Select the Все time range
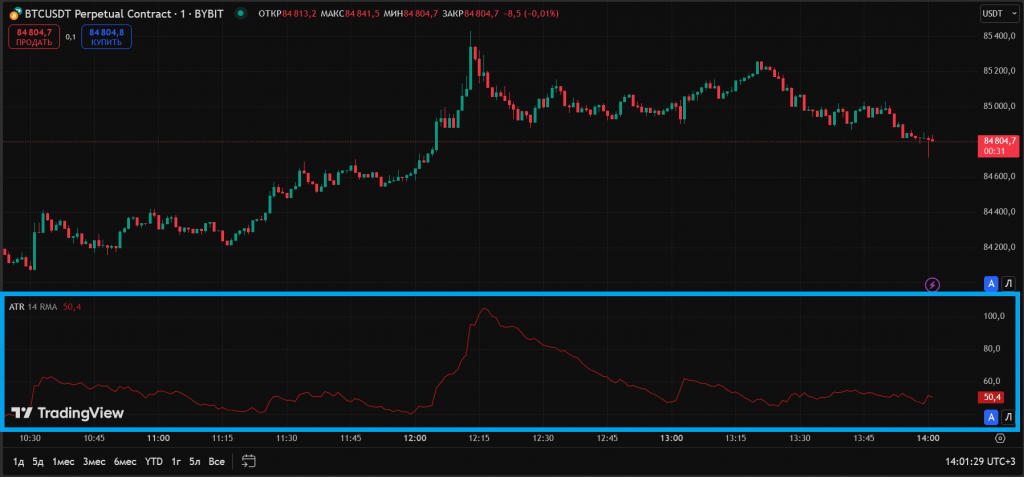This screenshot has height=477, width=1024. pyautogui.click(x=216, y=461)
